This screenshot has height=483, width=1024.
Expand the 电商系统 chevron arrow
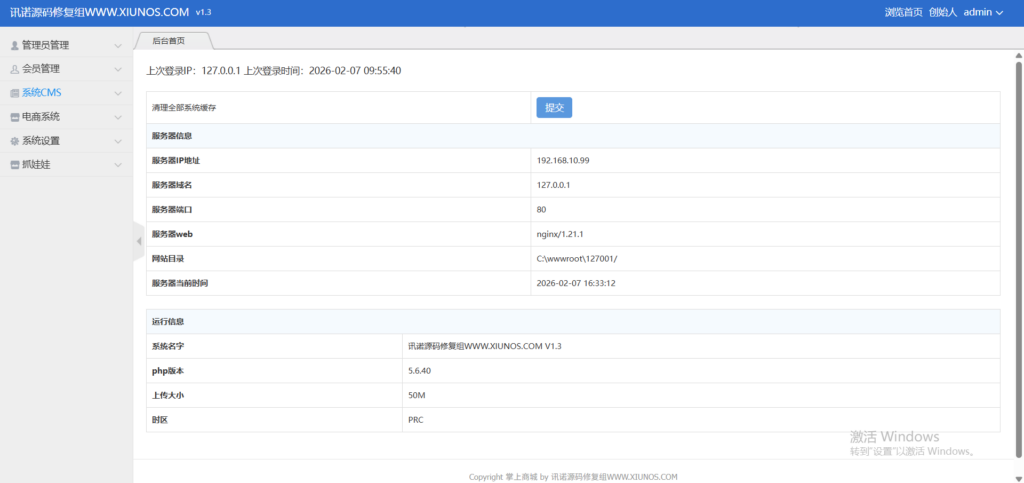coord(118,118)
